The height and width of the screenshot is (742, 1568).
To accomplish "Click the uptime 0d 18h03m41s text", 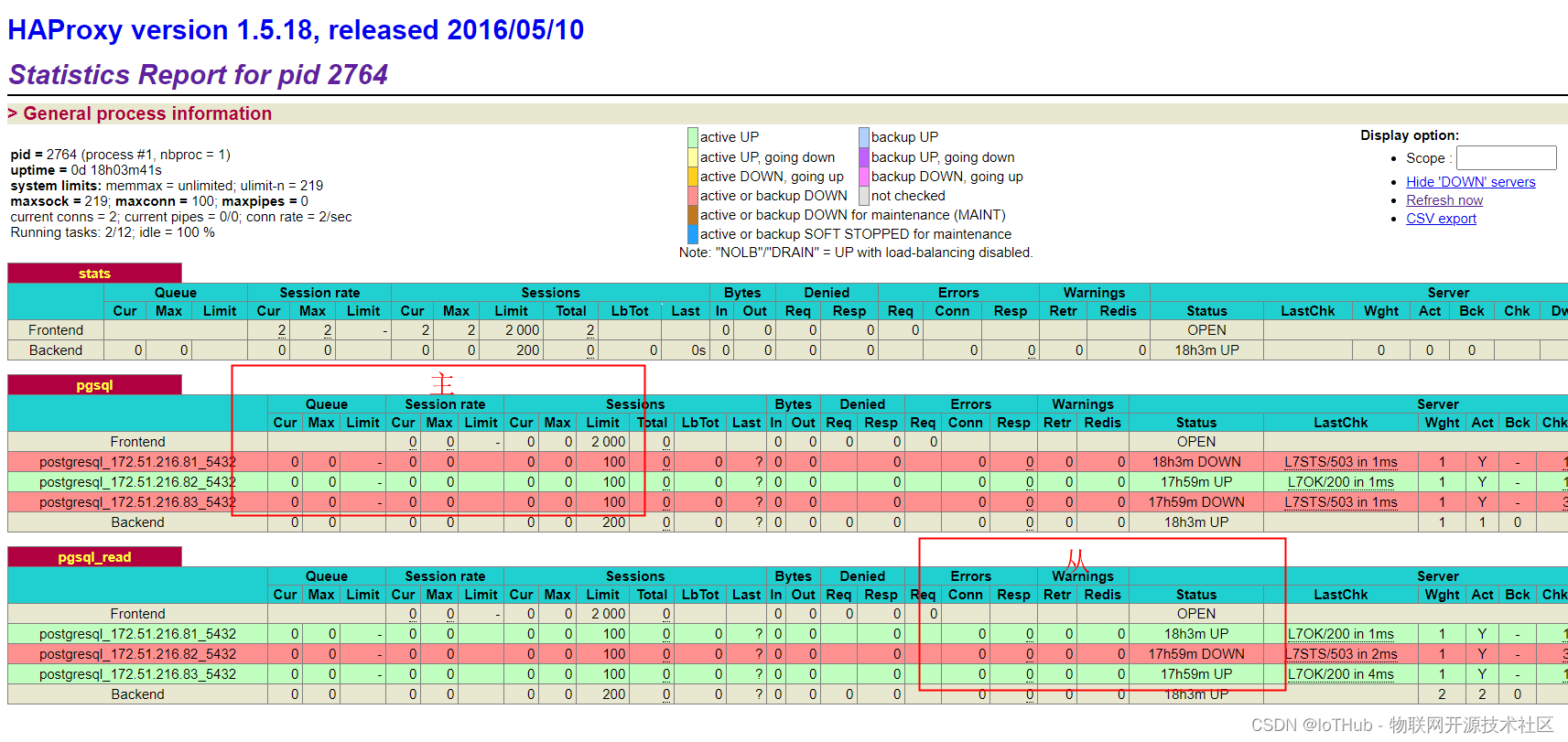I will (x=86, y=170).
